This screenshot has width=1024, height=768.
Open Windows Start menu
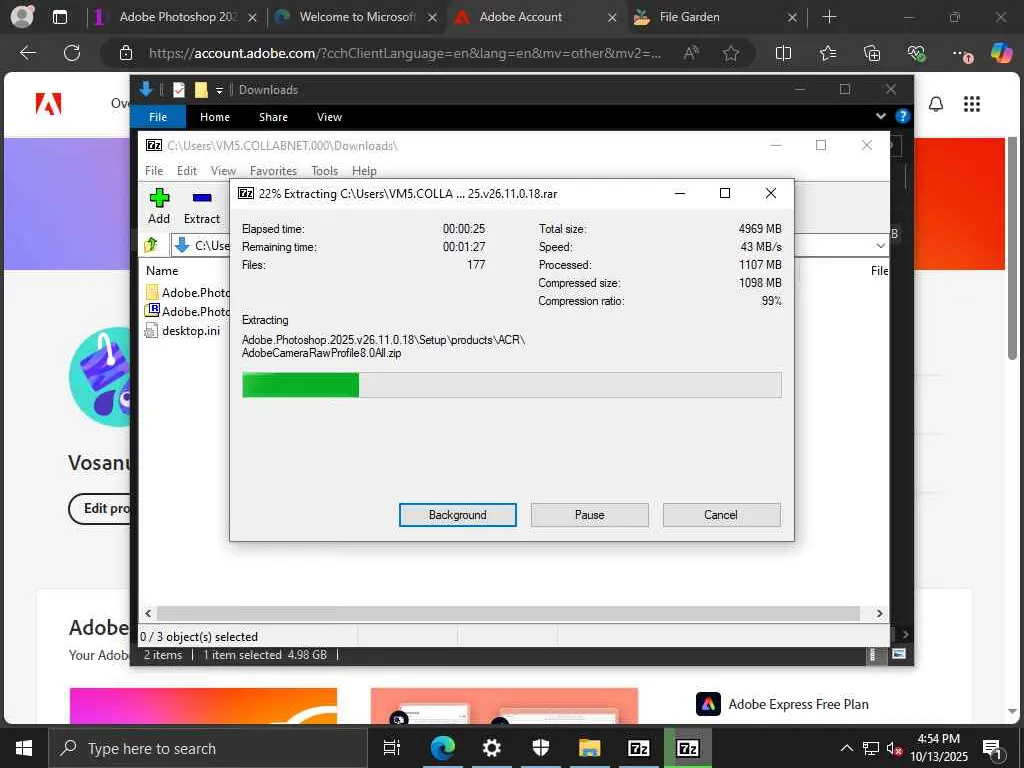24,748
